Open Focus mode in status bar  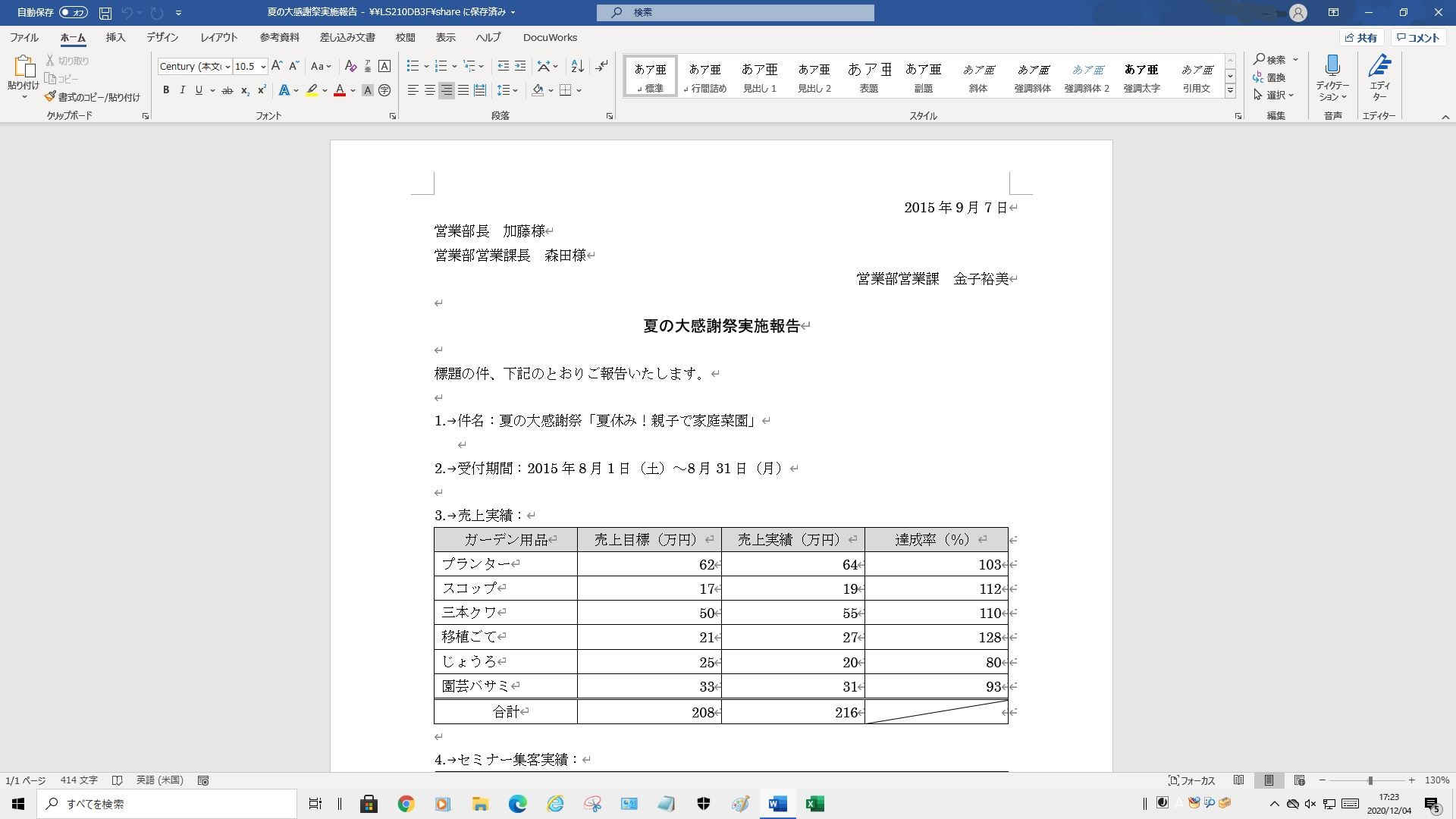click(1192, 780)
